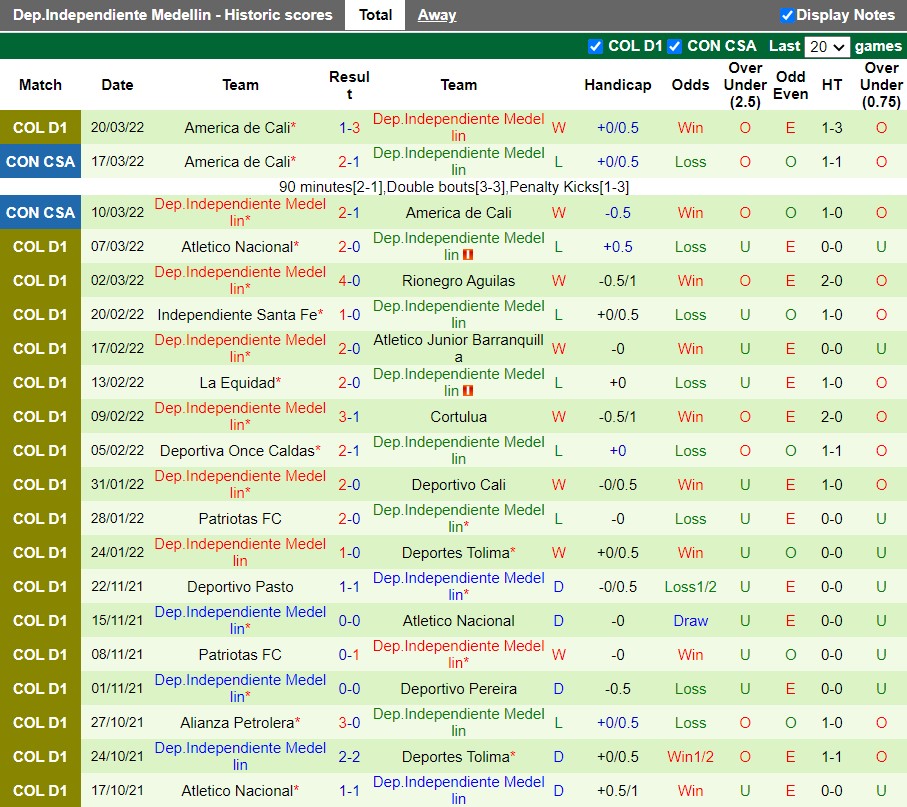This screenshot has width=907, height=807.
Task: Uncheck the Display Notes checkbox
Action: pyautogui.click(x=787, y=15)
